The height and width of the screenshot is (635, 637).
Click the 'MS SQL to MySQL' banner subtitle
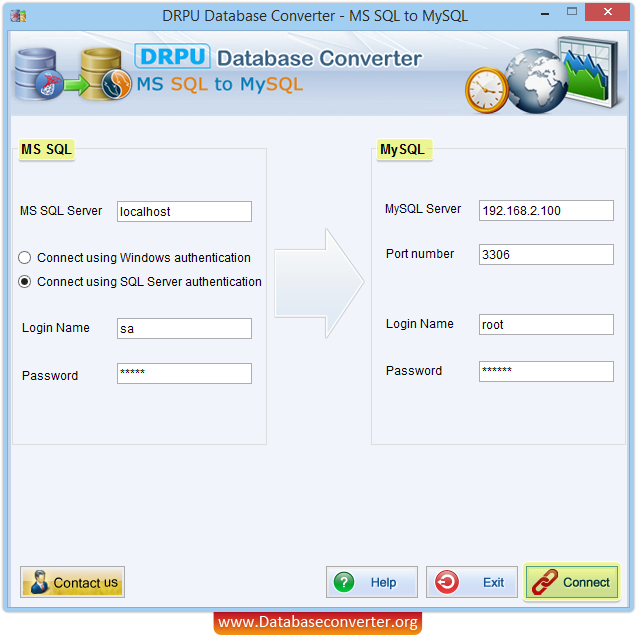[220, 85]
